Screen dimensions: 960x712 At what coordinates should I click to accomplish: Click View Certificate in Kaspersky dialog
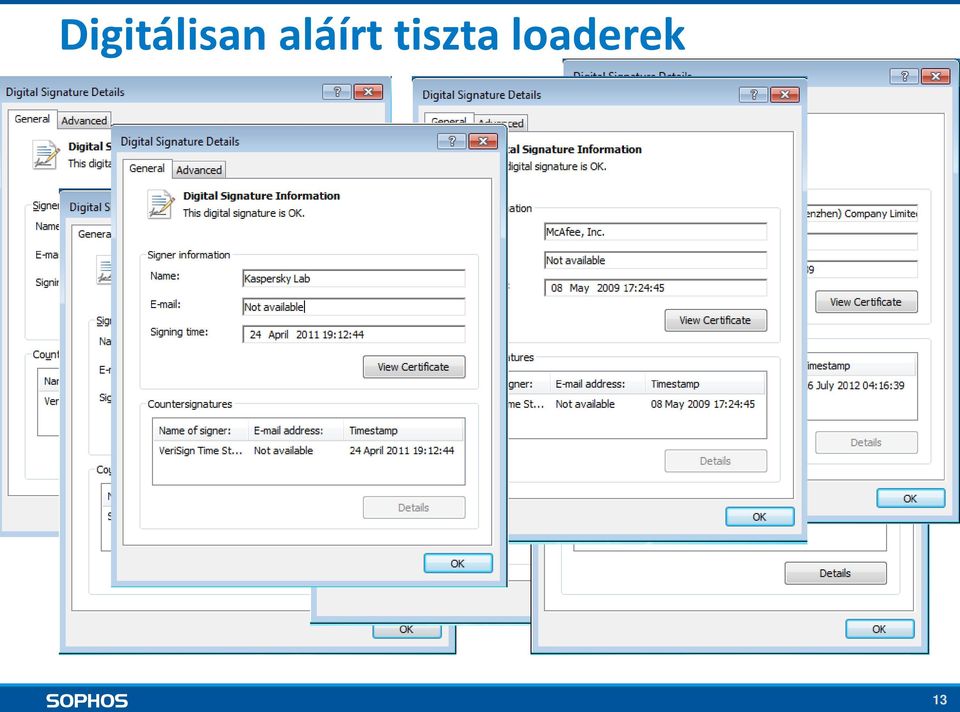pyautogui.click(x=414, y=367)
